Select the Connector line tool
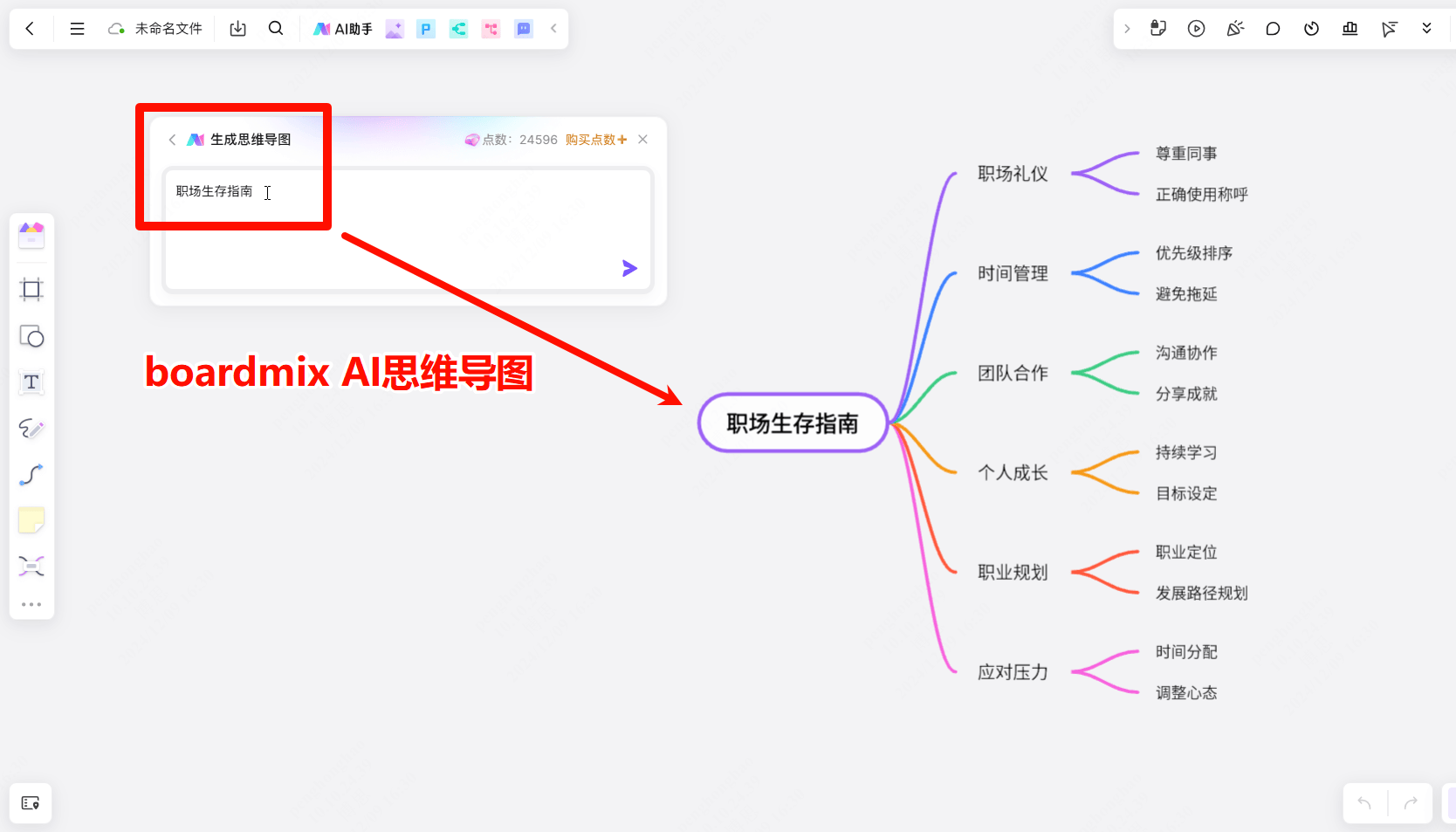1456x832 pixels. [31, 475]
